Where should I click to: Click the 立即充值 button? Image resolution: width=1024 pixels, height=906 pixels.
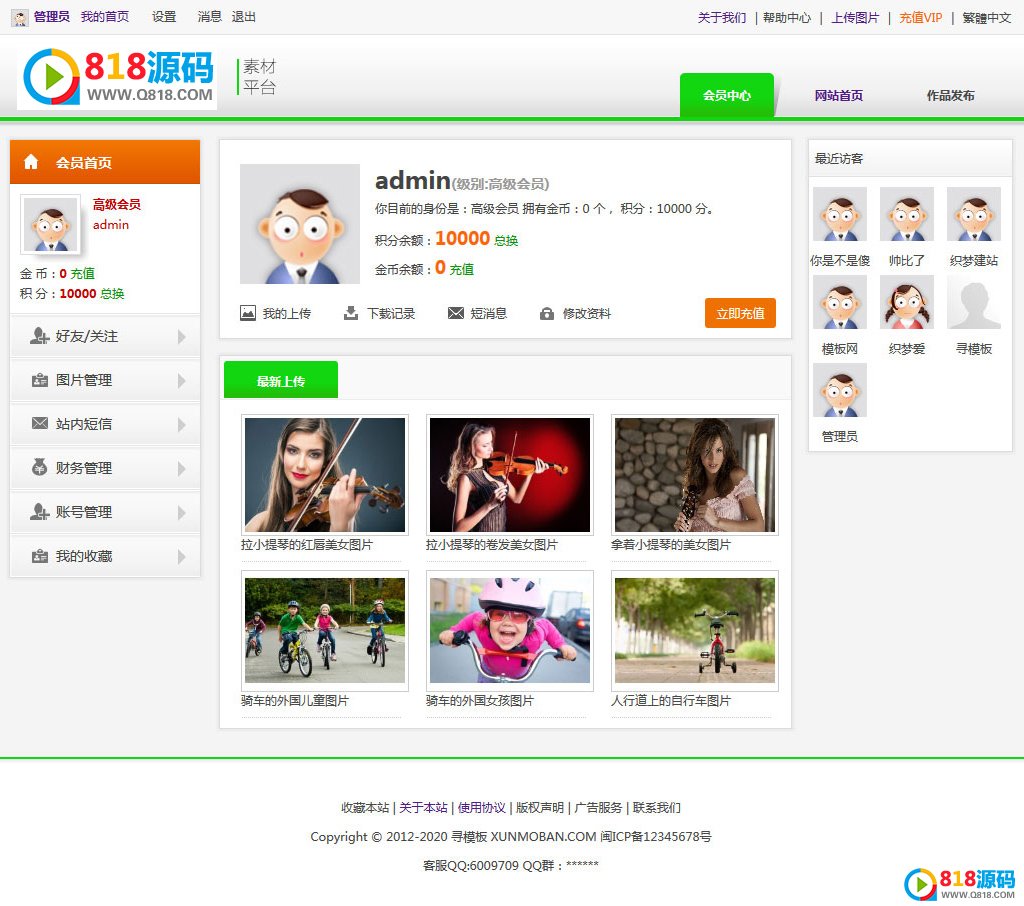point(740,313)
